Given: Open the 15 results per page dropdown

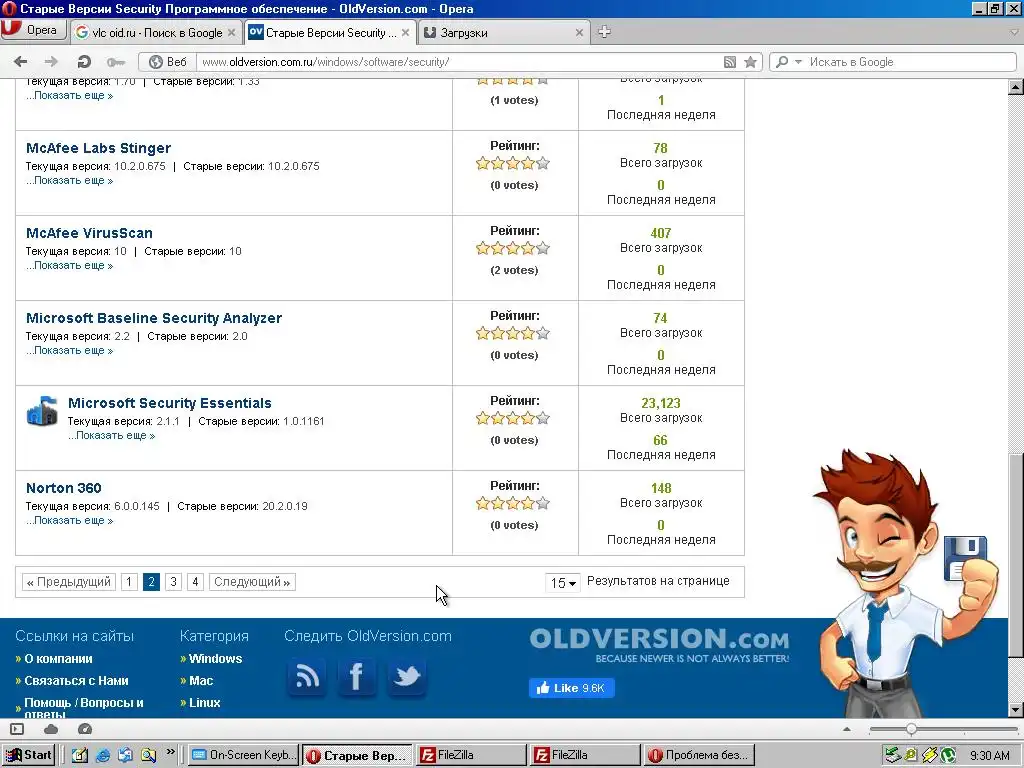Looking at the screenshot, I should [562, 583].
